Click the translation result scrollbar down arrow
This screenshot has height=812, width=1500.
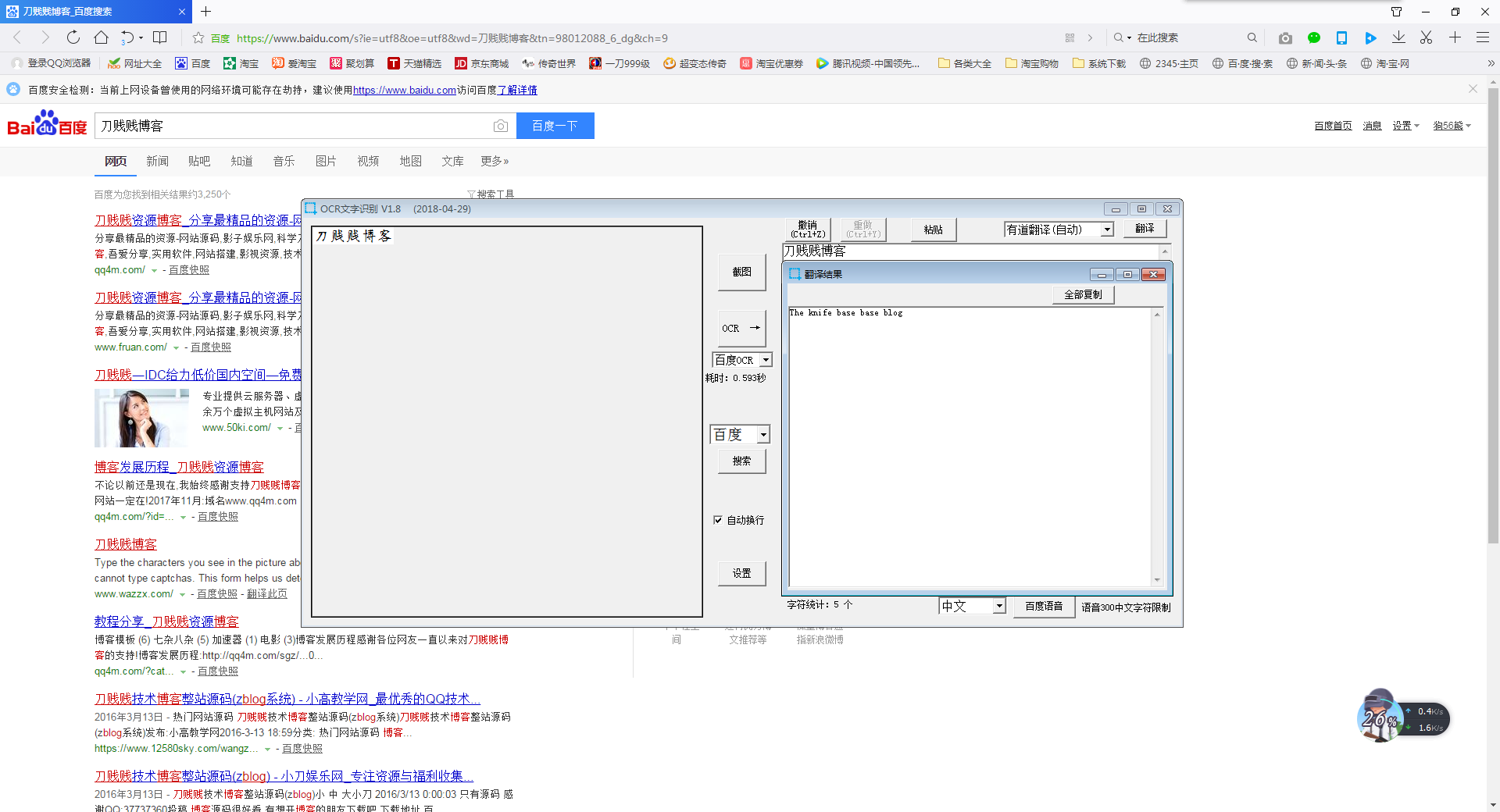pyautogui.click(x=1157, y=580)
